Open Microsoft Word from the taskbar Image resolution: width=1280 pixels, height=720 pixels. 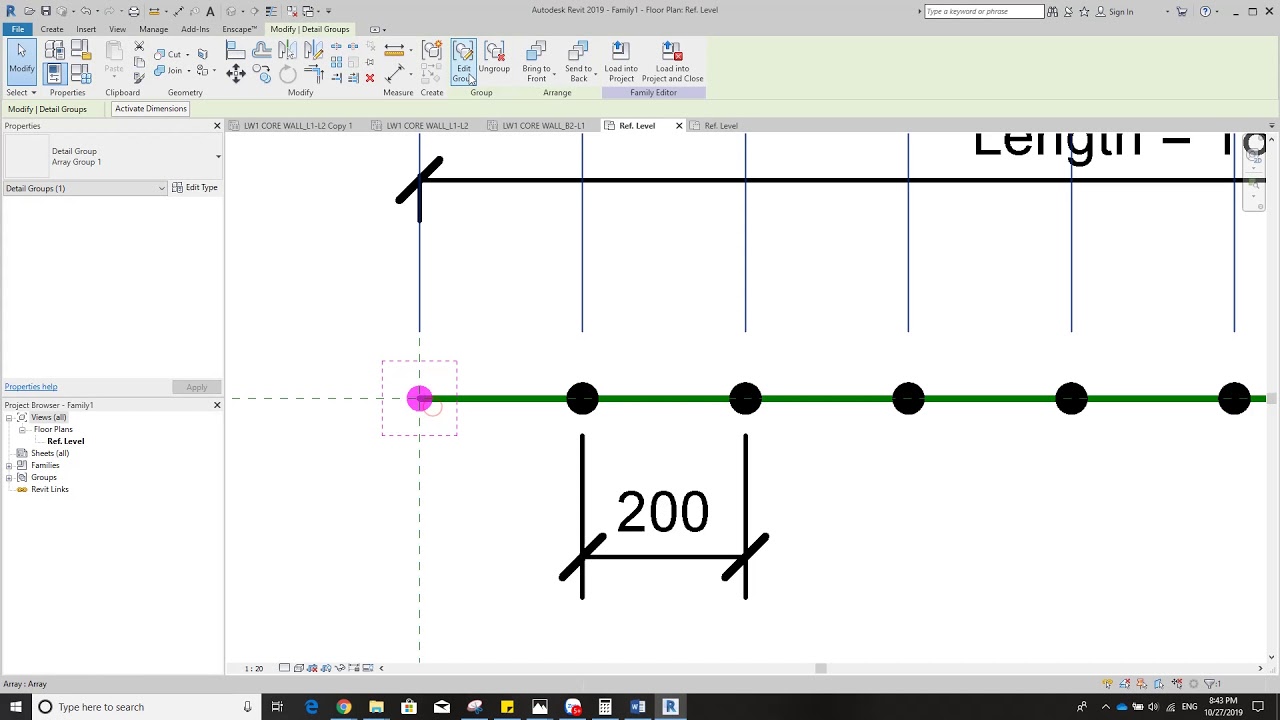(x=638, y=707)
